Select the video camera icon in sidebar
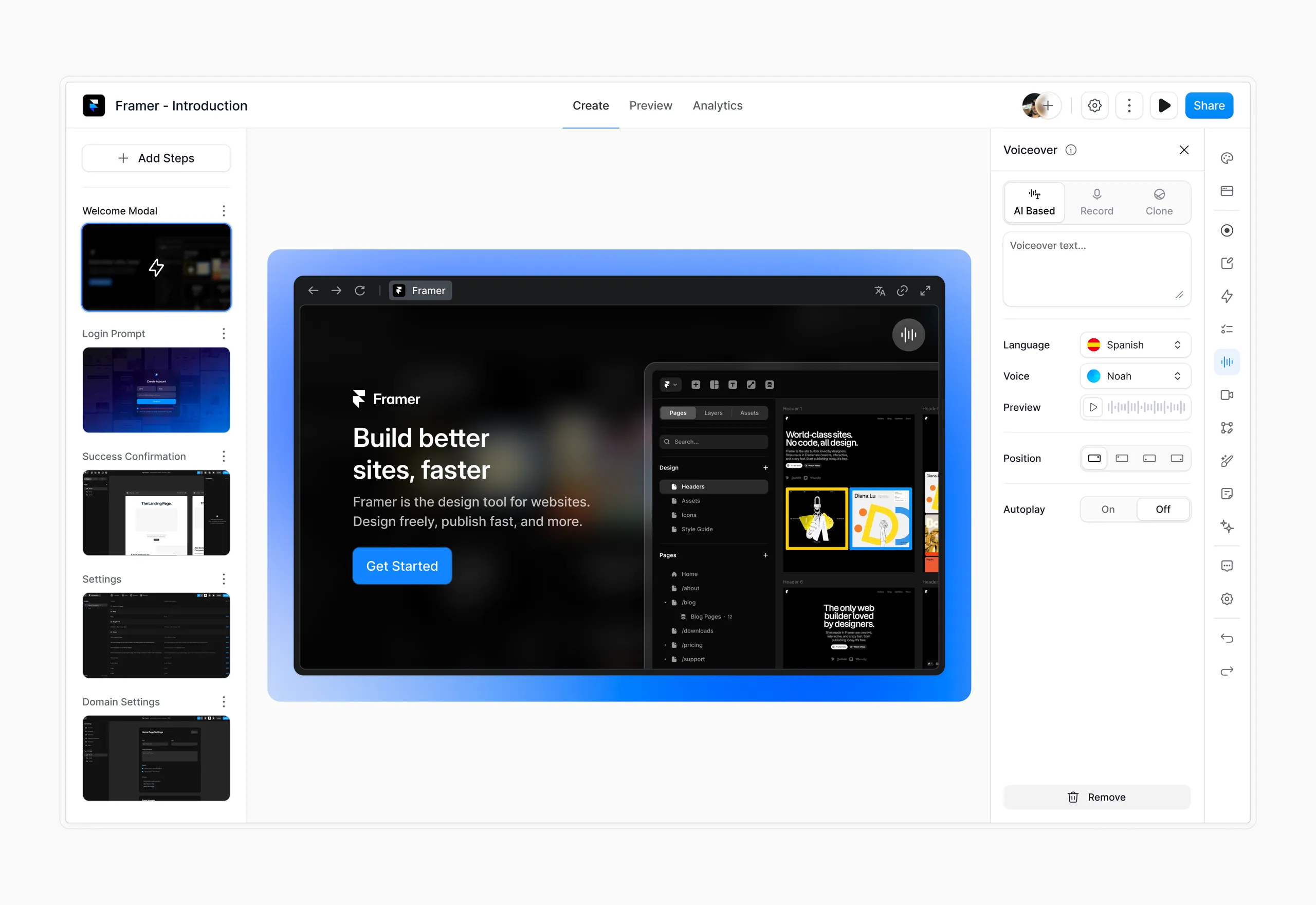The height and width of the screenshot is (905, 1316). 1227,395
